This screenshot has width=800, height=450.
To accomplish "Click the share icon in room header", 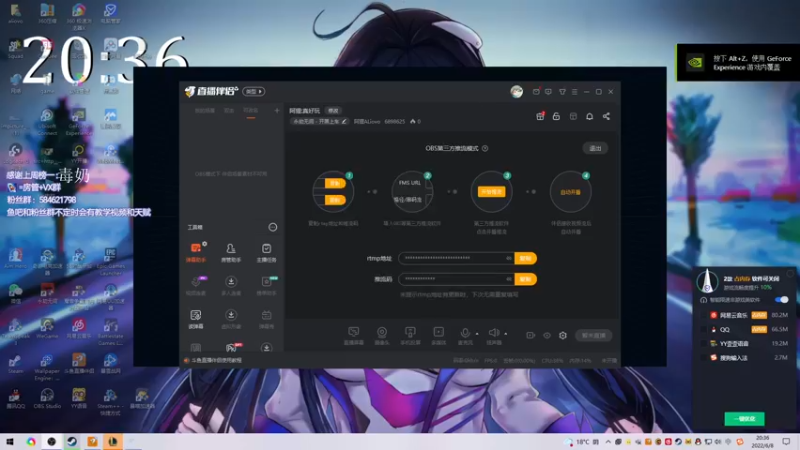I will [x=606, y=116].
